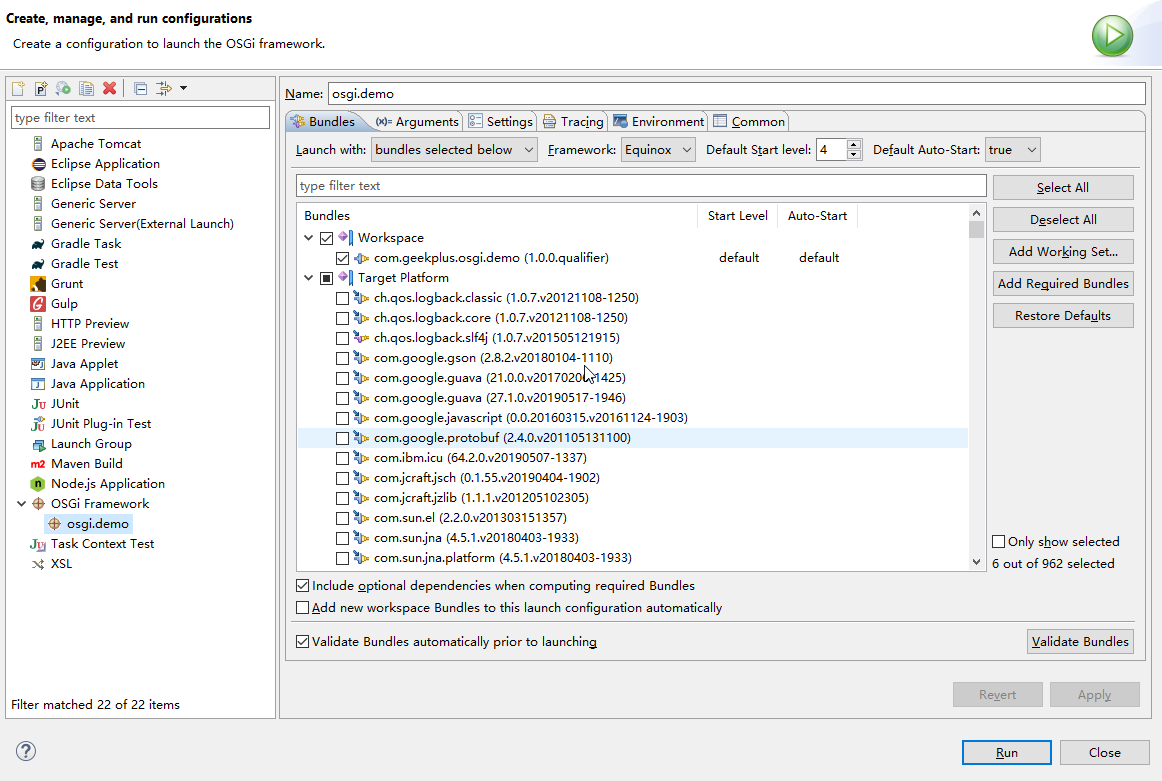The height and width of the screenshot is (781, 1162).
Task: Toggle the Target Platform group checkbox
Action: tap(326, 278)
